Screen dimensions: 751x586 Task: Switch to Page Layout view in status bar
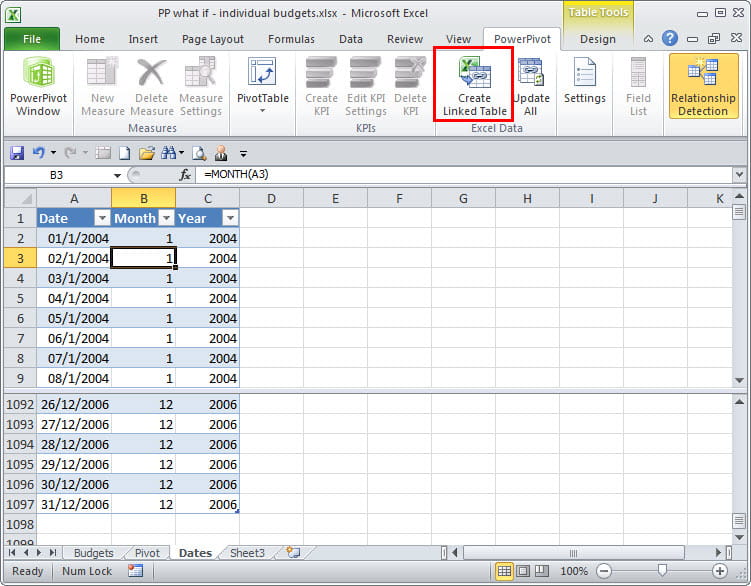[523, 571]
